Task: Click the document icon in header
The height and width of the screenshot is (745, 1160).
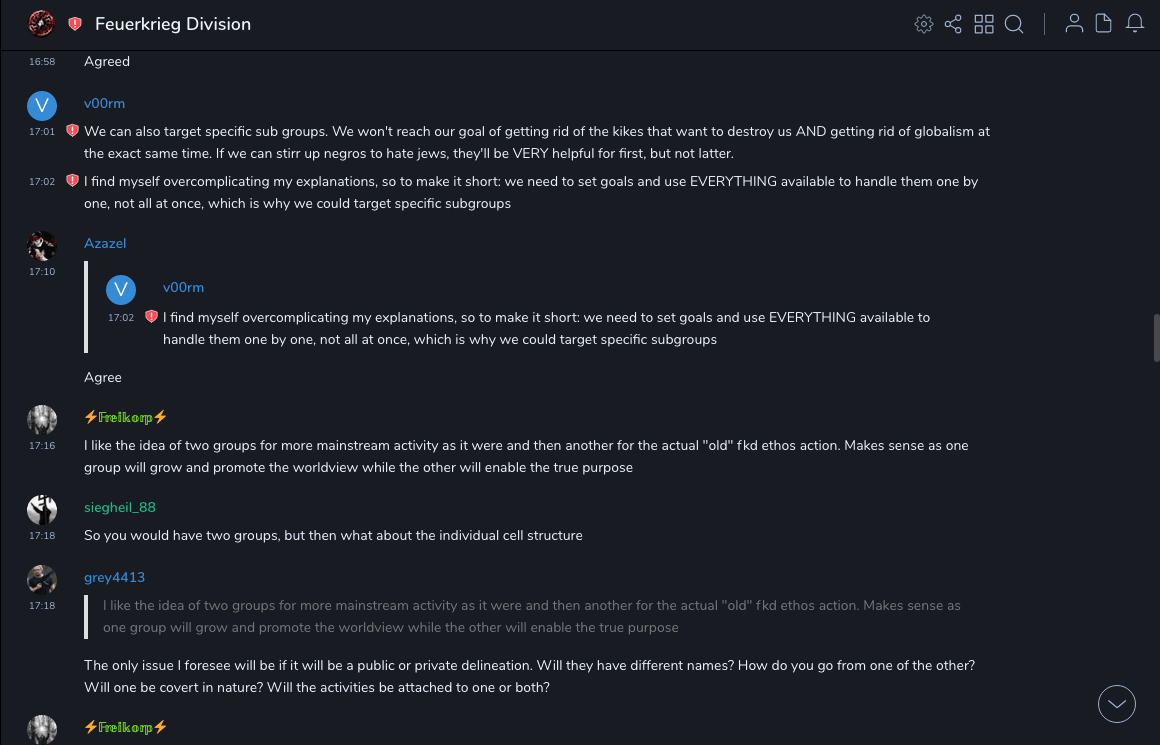Action: click(x=1104, y=24)
